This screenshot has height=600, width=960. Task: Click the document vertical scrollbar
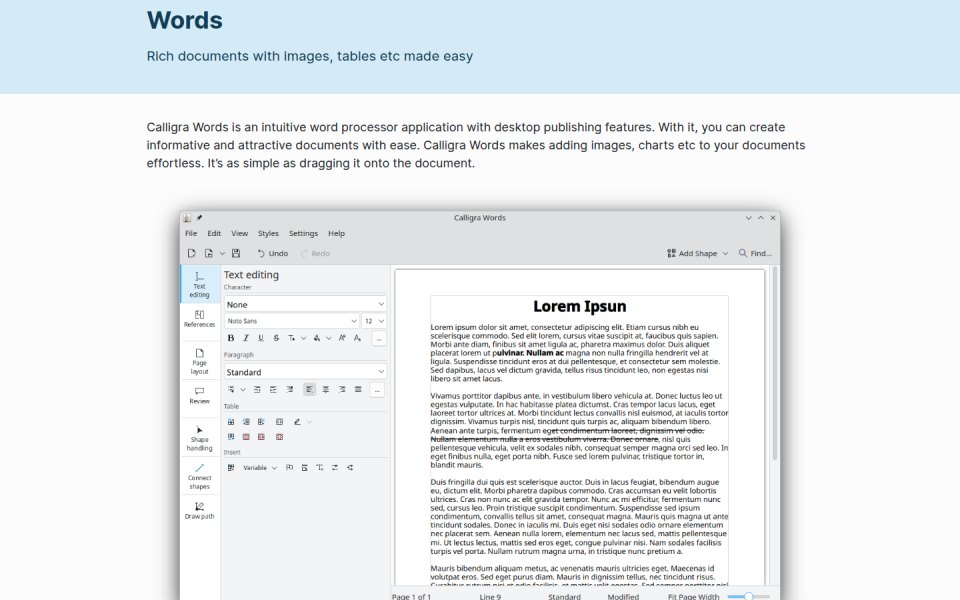(x=774, y=364)
